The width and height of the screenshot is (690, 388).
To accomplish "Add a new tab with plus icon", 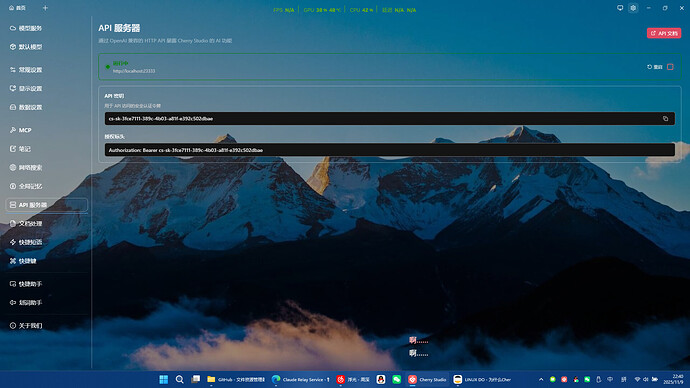I will 45,8.
